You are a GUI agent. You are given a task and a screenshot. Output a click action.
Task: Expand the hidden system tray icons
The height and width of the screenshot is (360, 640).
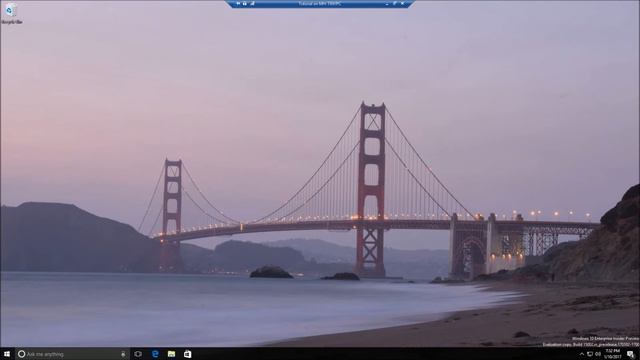582,354
